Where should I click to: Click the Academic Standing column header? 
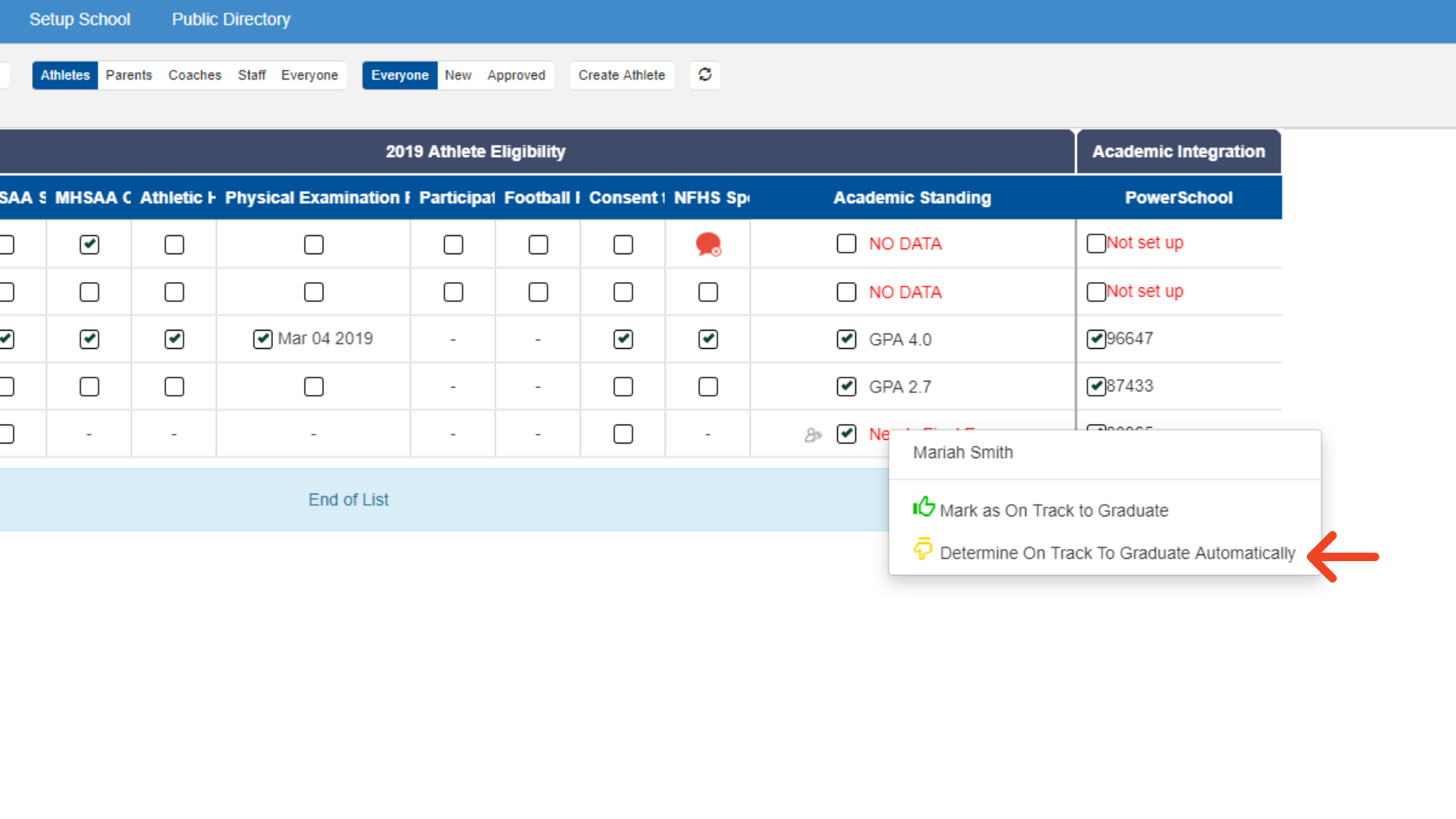[912, 198]
